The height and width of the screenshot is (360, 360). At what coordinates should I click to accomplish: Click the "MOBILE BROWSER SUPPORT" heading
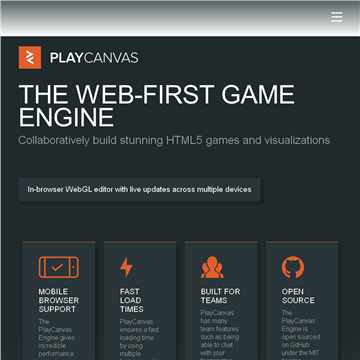(59, 300)
